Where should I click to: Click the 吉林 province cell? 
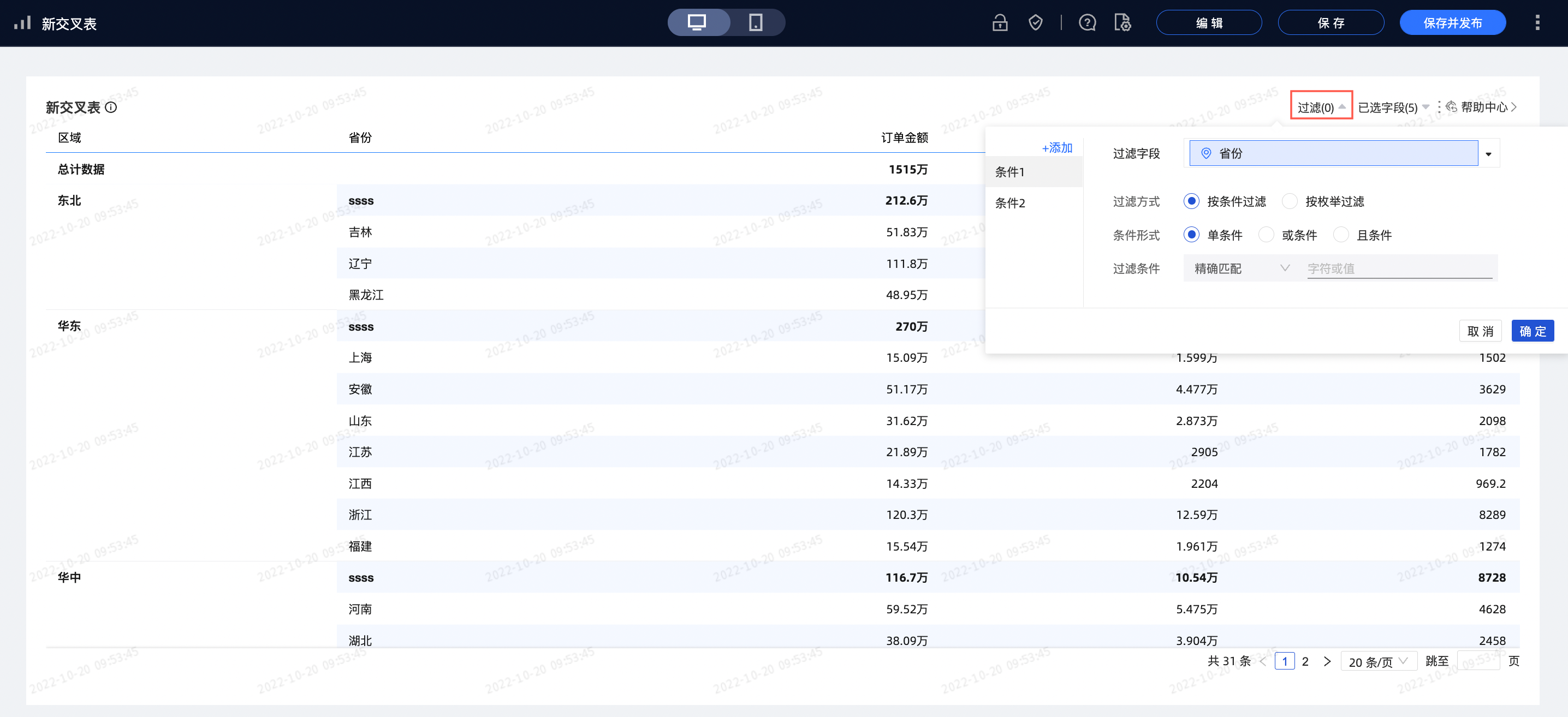point(360,232)
